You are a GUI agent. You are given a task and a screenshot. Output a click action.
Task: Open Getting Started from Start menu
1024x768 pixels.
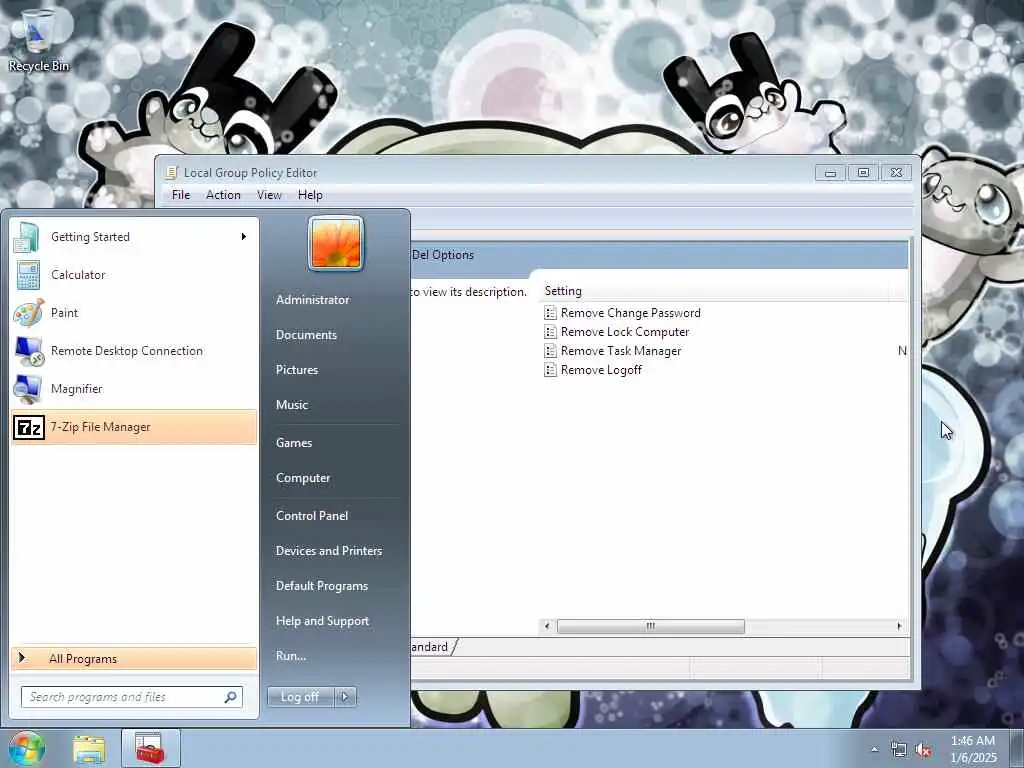pos(134,237)
